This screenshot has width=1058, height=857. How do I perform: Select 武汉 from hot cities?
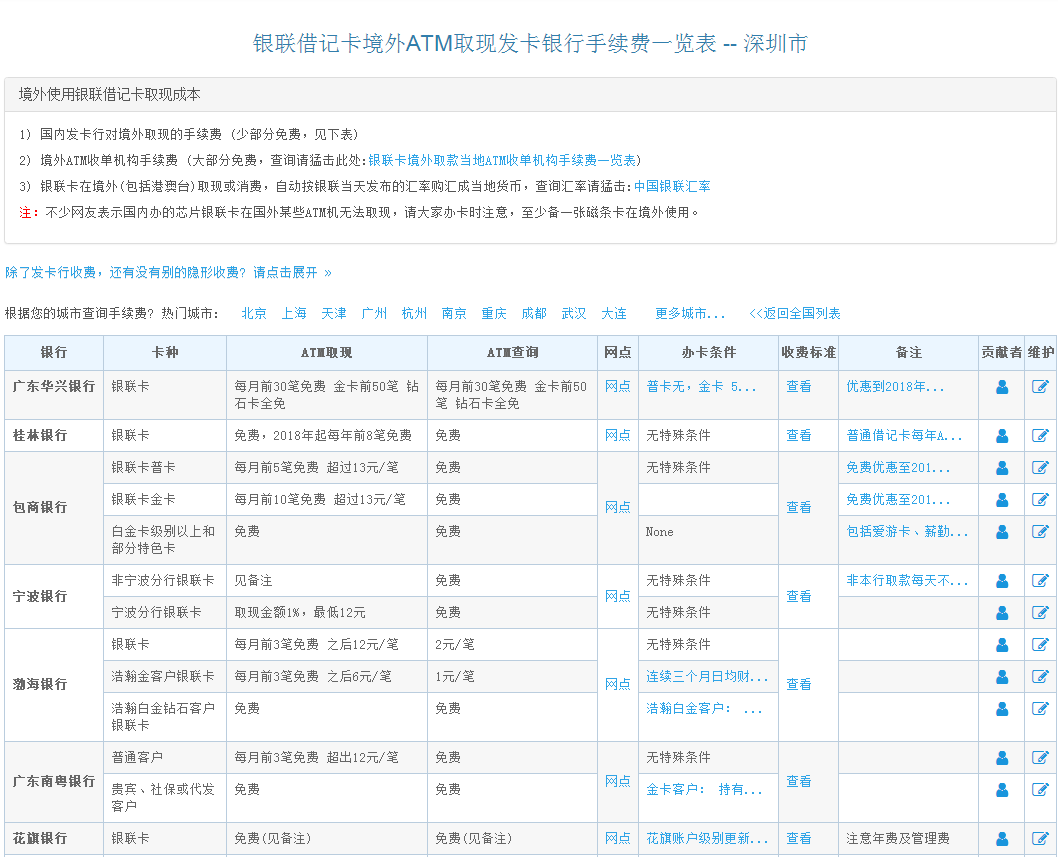574,313
